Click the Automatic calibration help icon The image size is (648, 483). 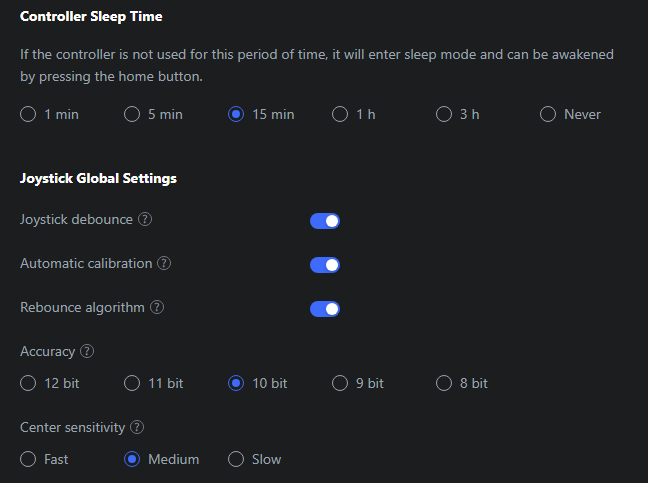click(x=164, y=264)
